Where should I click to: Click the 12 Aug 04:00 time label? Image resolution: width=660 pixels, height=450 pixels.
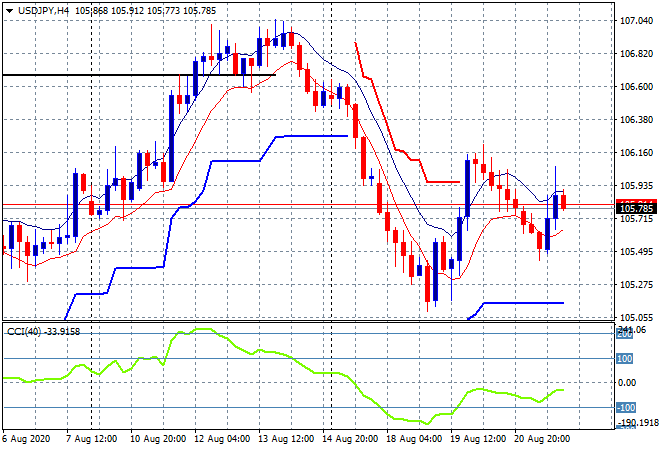pos(222,439)
